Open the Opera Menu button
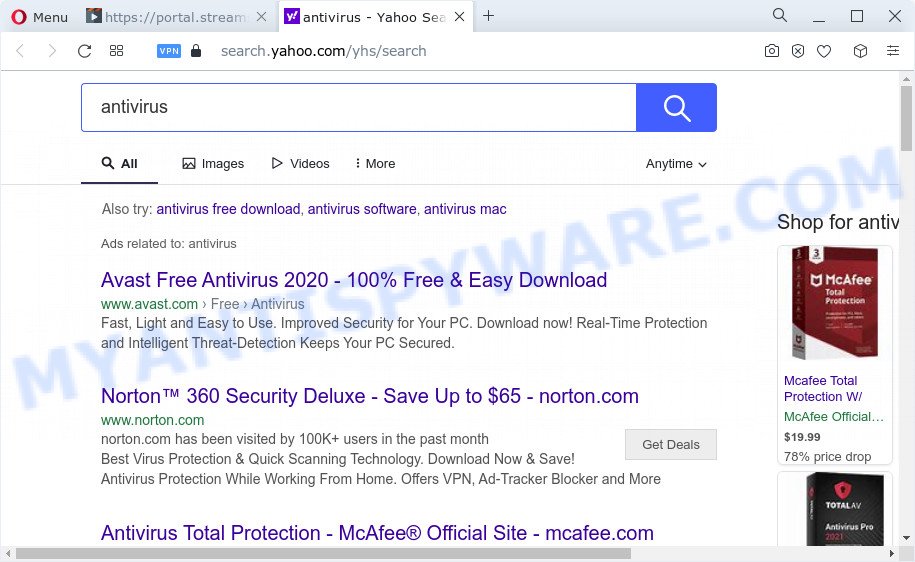915x562 pixels. 39,17
